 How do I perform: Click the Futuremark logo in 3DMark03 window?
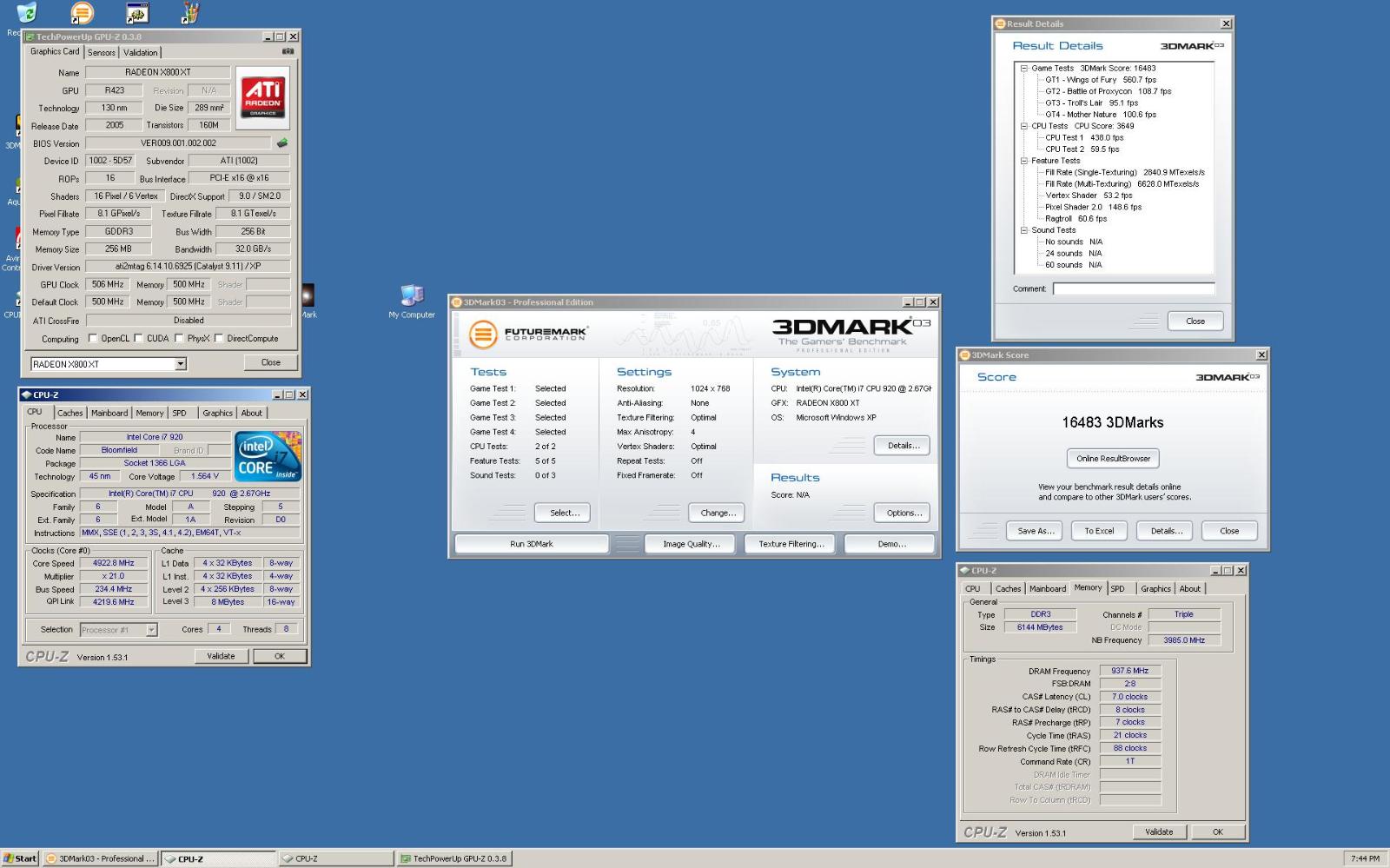point(528,334)
